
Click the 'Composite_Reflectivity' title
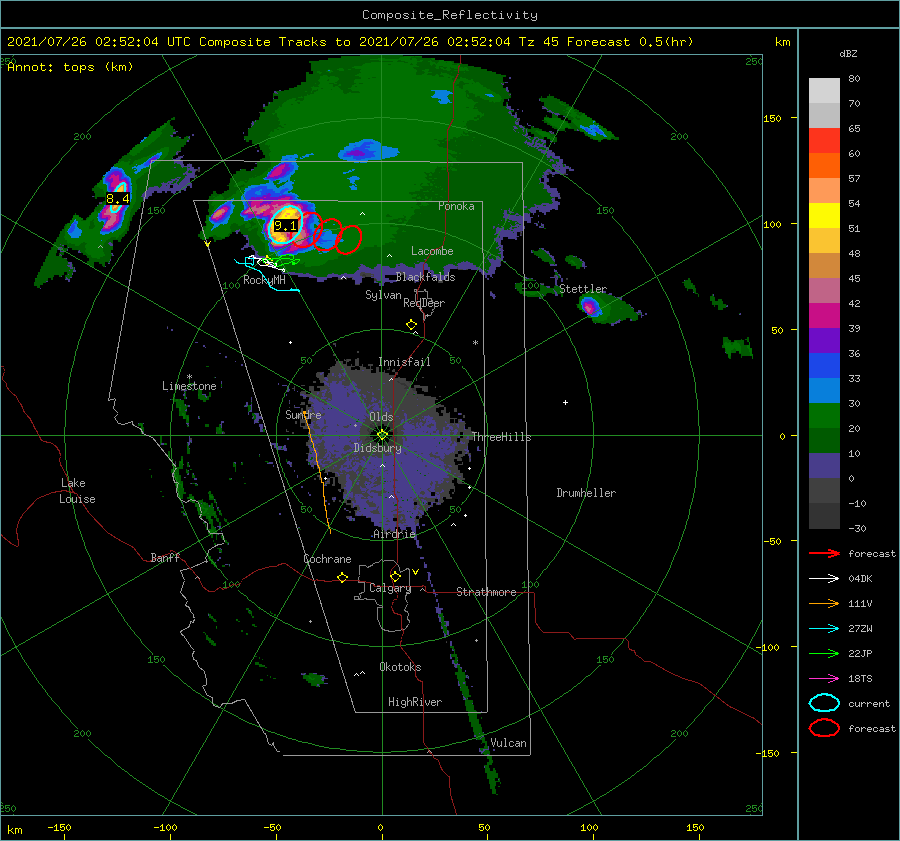click(449, 15)
